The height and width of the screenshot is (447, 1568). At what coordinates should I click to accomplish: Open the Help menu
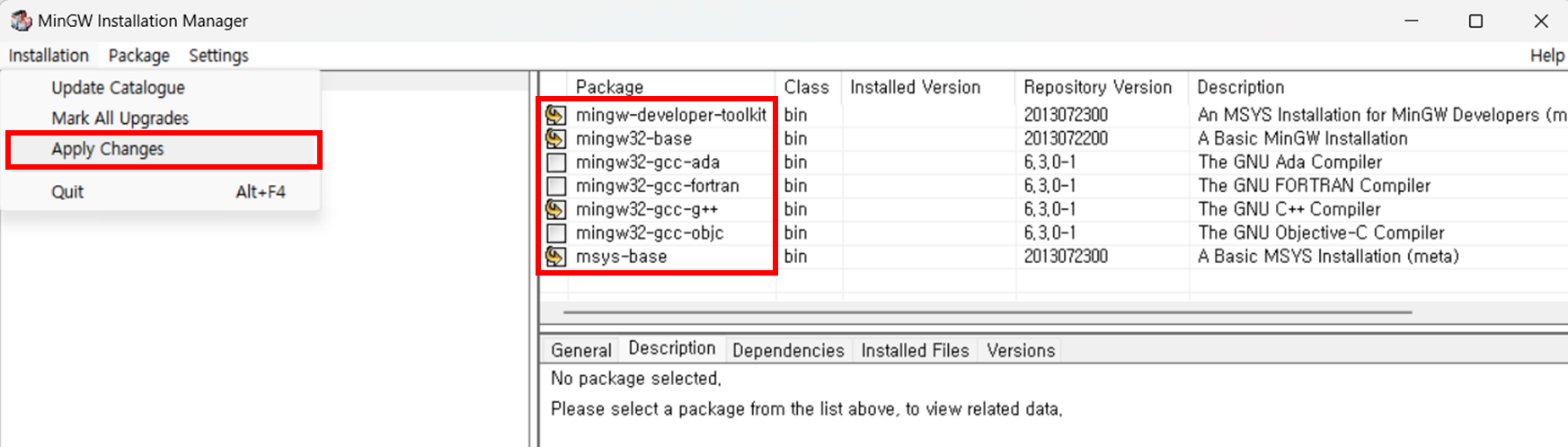tap(1546, 56)
